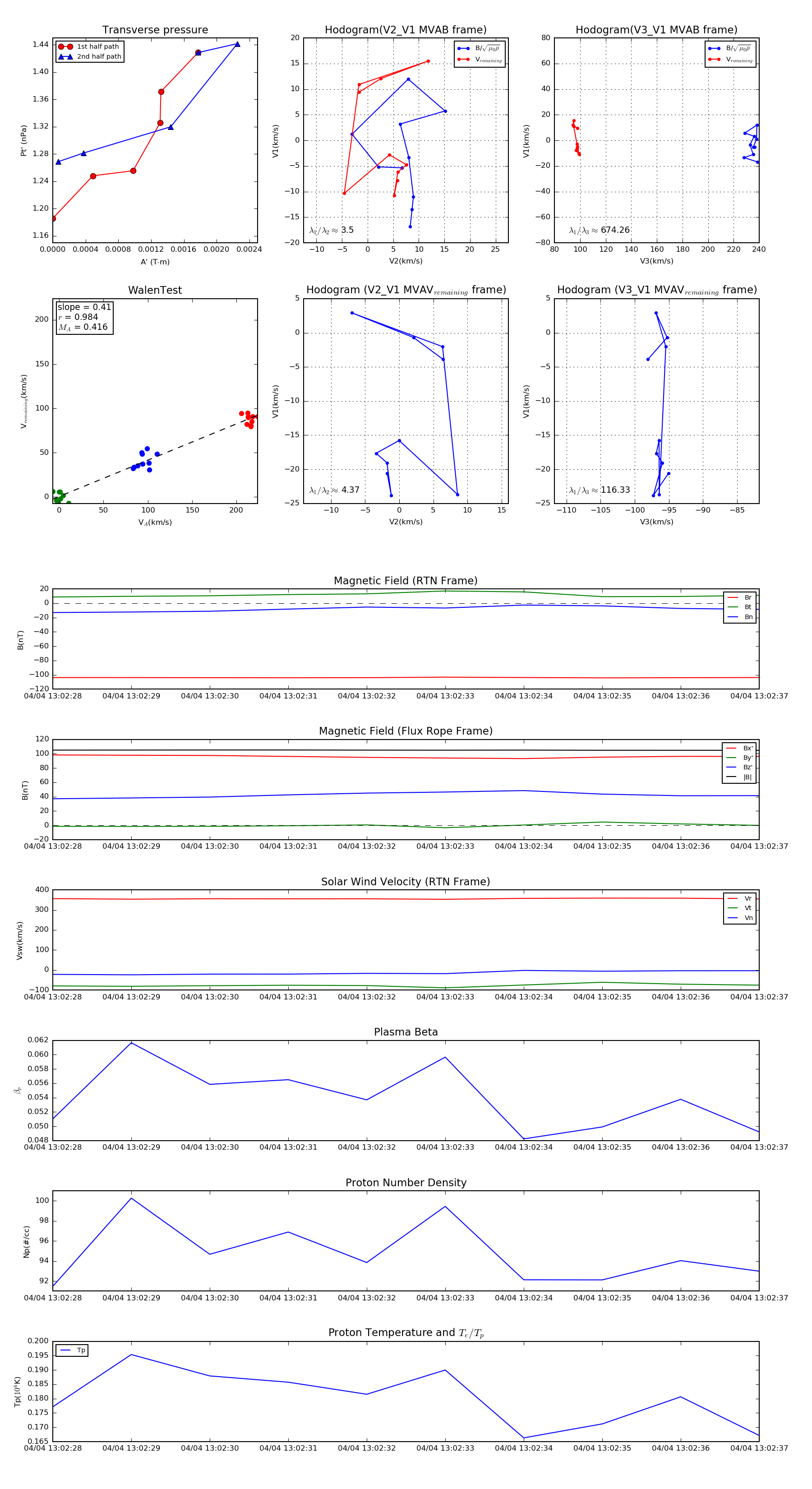The width and height of the screenshot is (812, 1489).
Task: Click the 'Hodogram(V3_V1 MVAB frame)' title
Action: (656, 29)
